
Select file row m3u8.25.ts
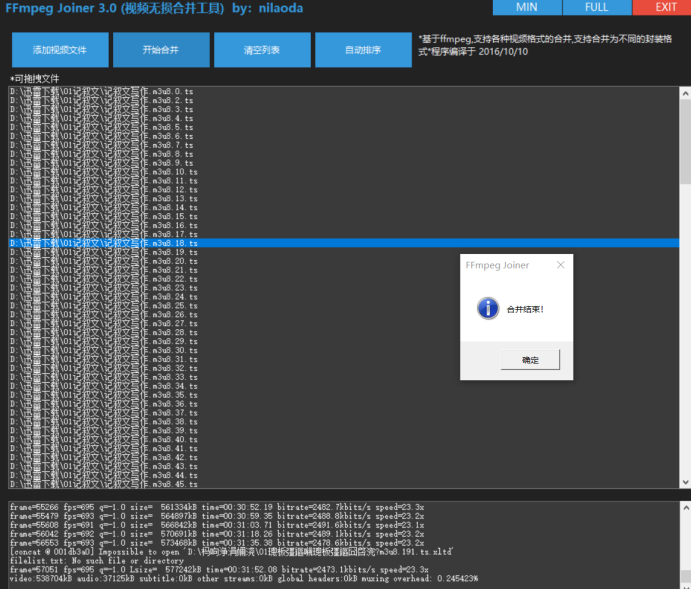344,305
